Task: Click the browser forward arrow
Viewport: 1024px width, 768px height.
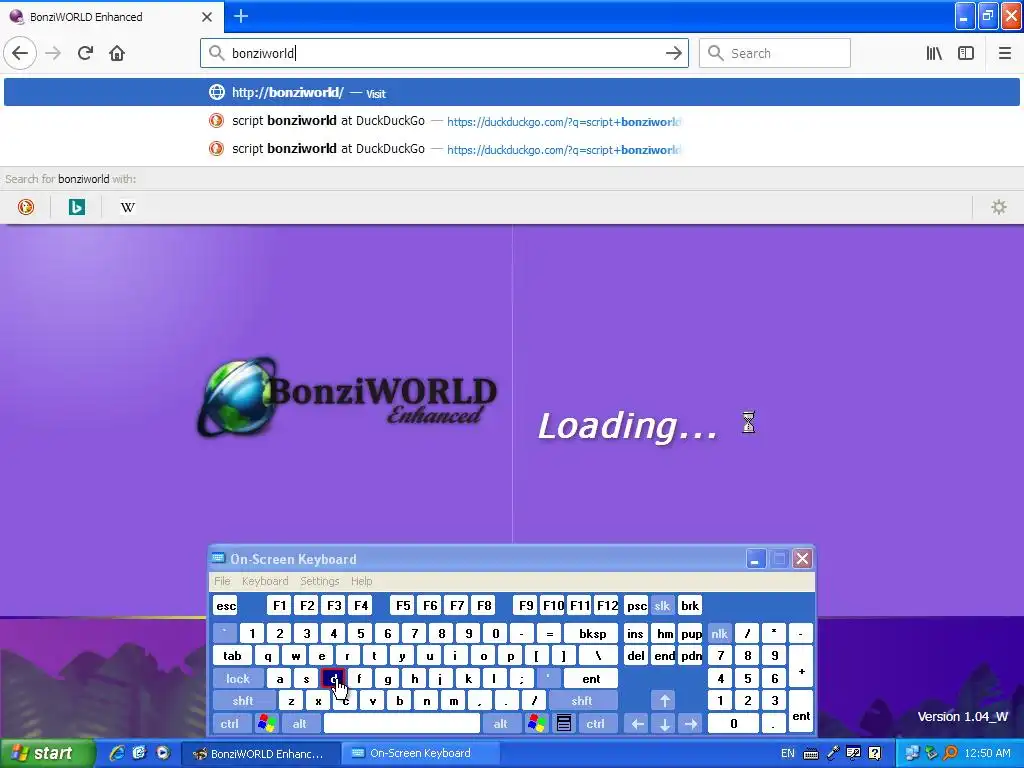Action: [x=53, y=53]
